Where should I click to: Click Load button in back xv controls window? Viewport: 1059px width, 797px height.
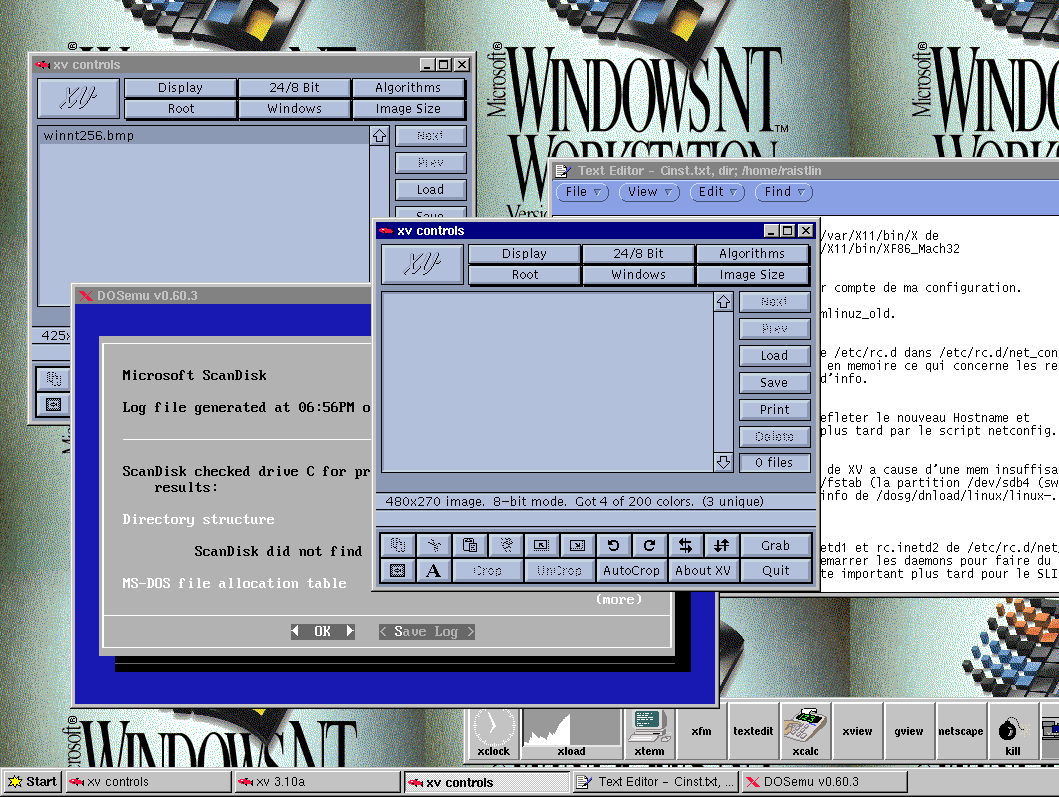tap(430, 190)
